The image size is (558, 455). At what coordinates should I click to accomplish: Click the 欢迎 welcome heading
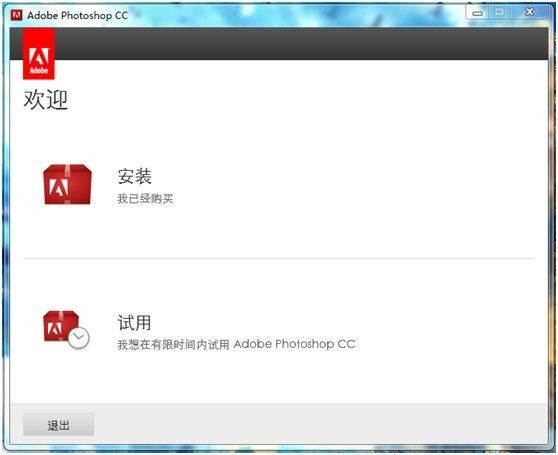click(46, 99)
